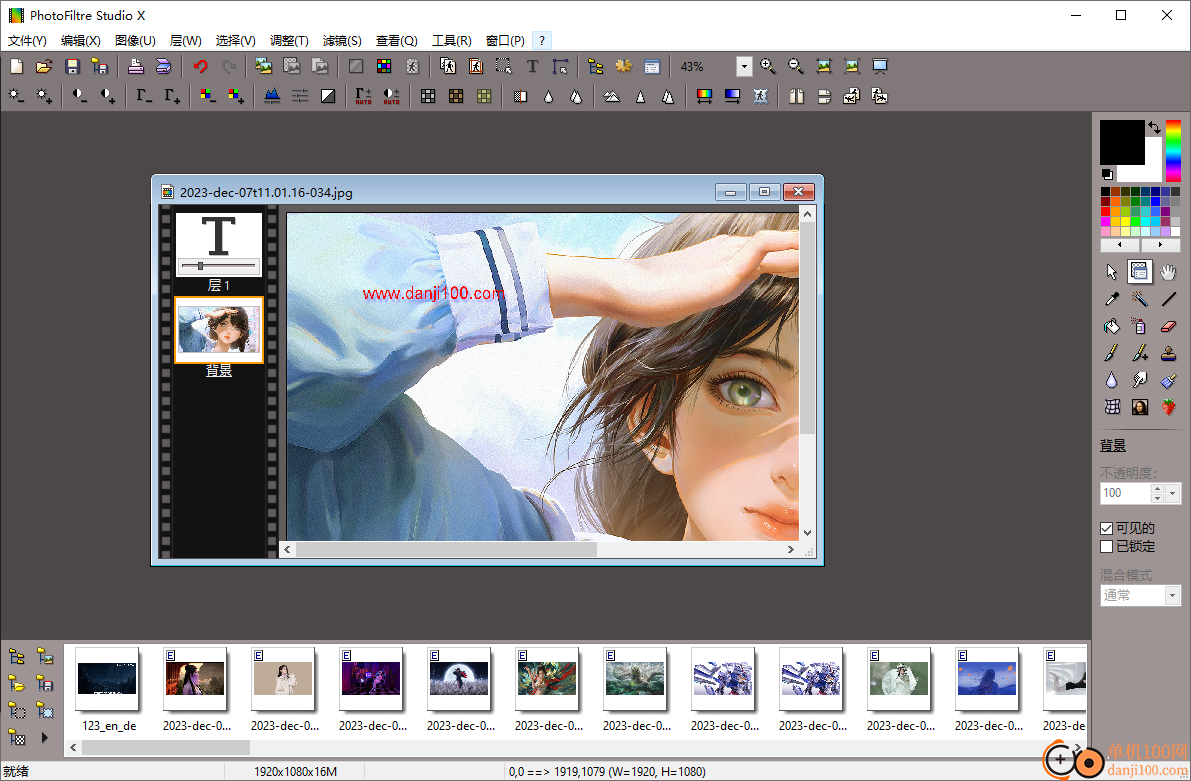Open the opacity value dropdown arrow

pos(1173,493)
